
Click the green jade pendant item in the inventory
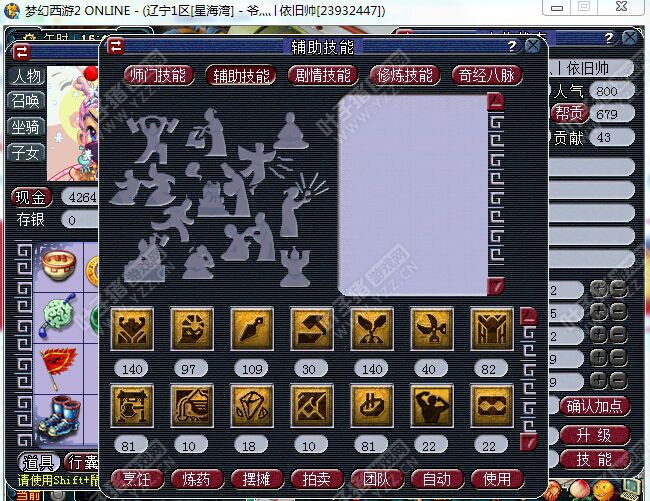tap(59, 317)
